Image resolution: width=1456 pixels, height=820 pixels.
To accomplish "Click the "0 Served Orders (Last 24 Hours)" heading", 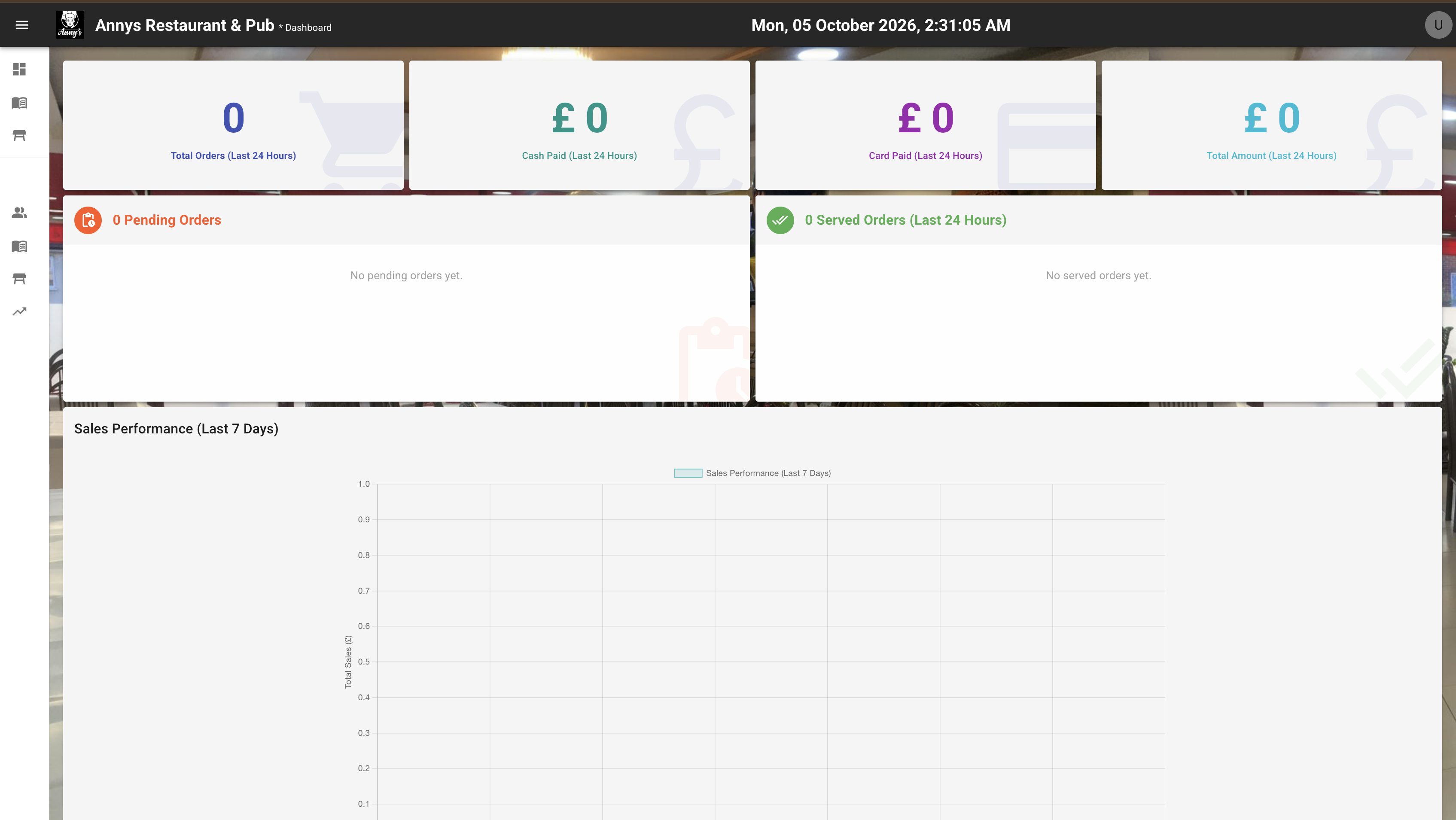I will (905, 220).
